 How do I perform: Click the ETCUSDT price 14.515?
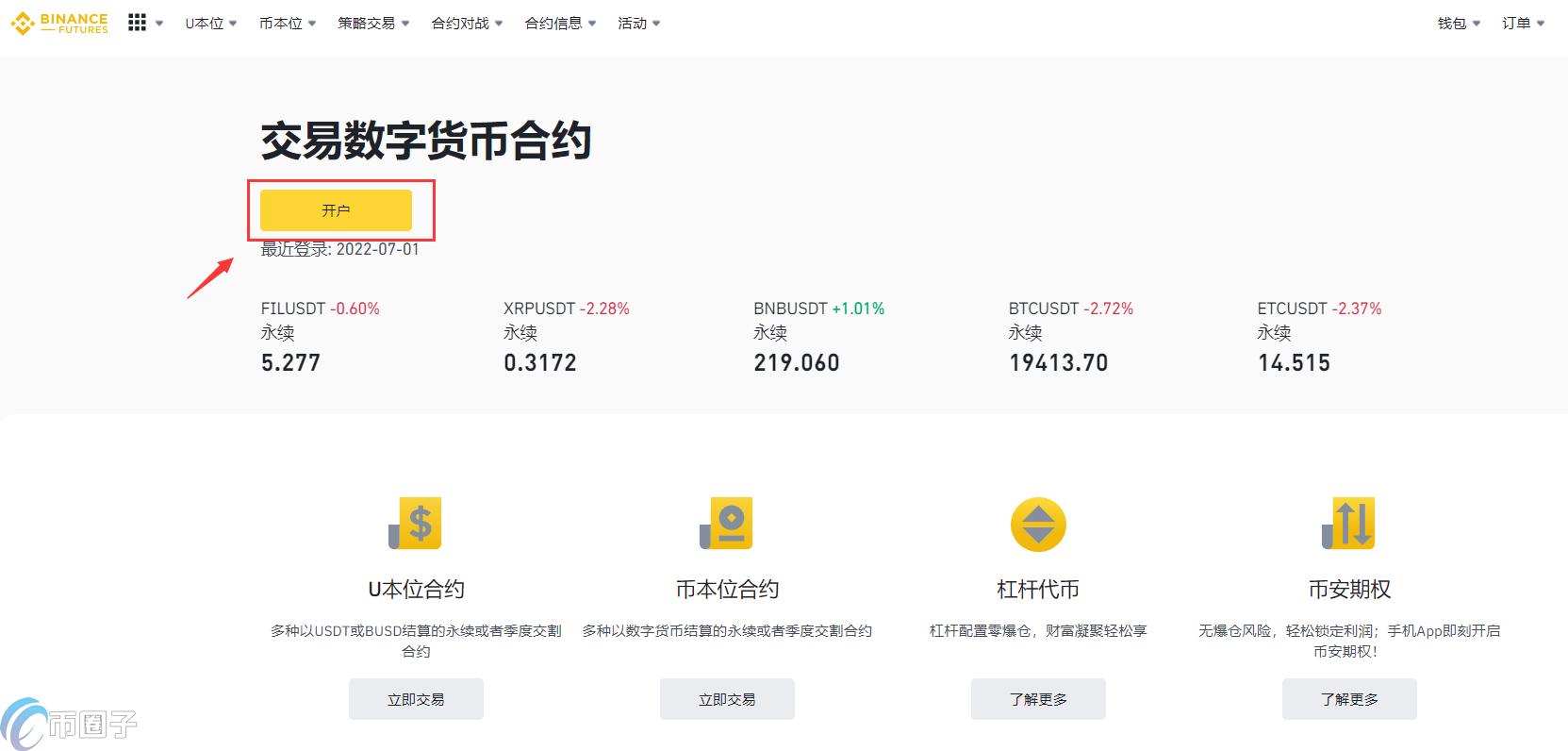click(1294, 363)
